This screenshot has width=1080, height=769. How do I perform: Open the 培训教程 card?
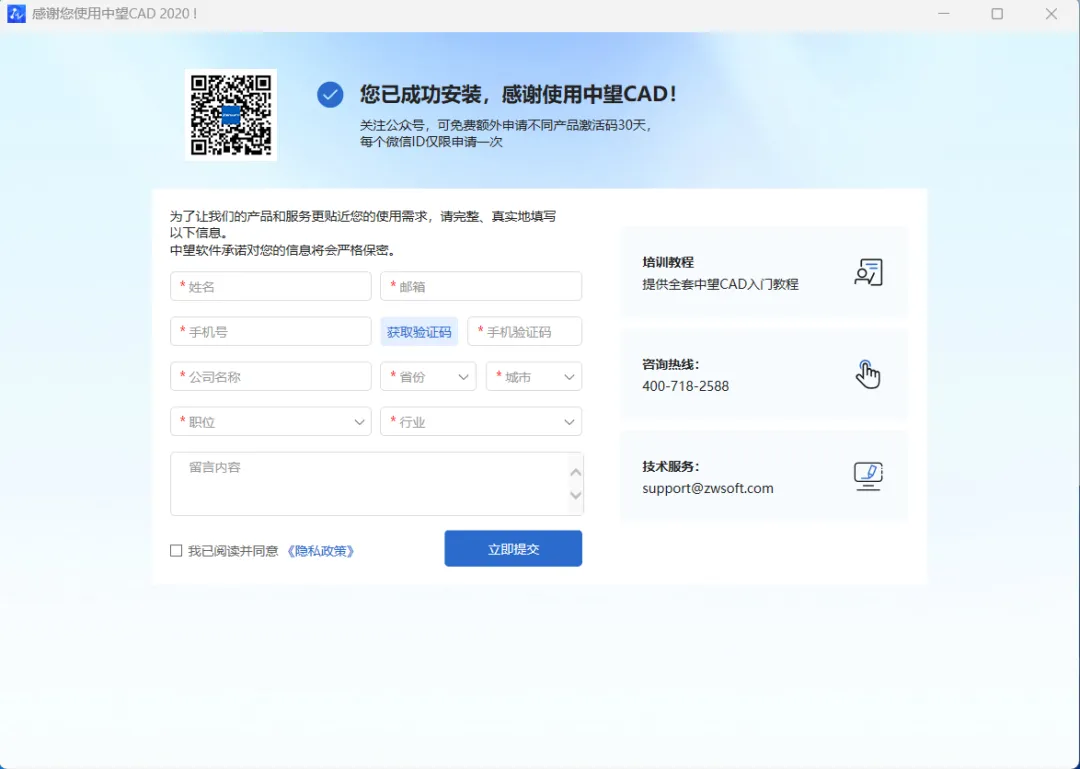(x=764, y=272)
